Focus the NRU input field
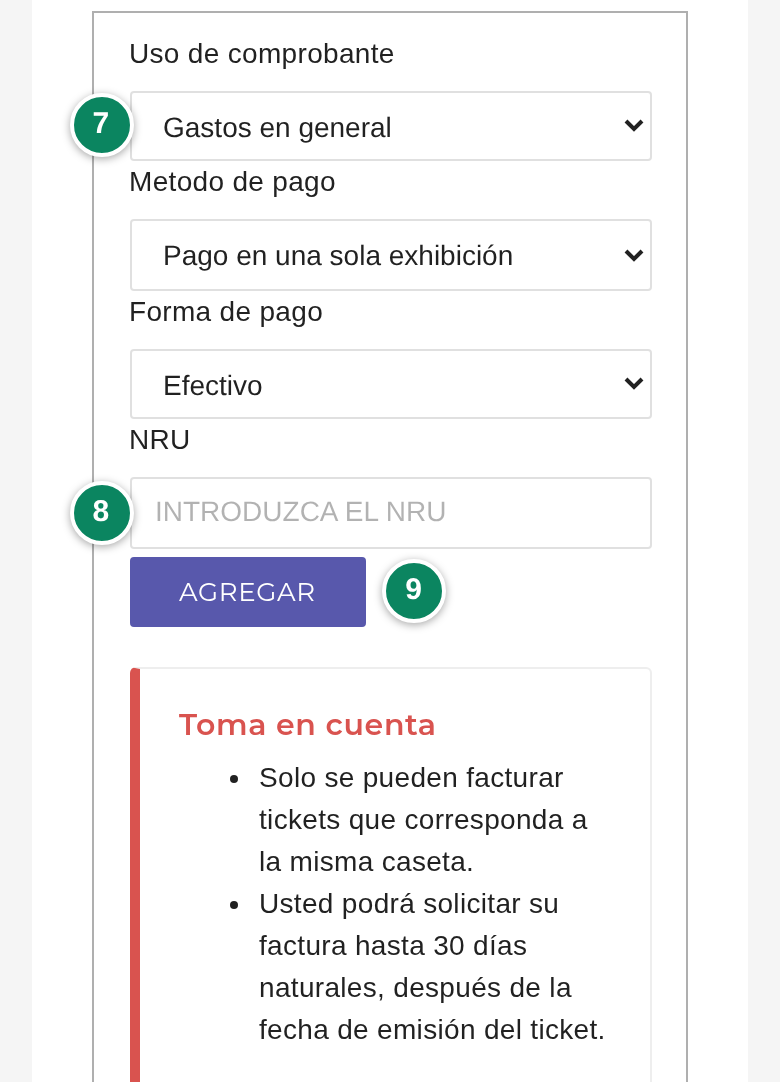 click(391, 513)
